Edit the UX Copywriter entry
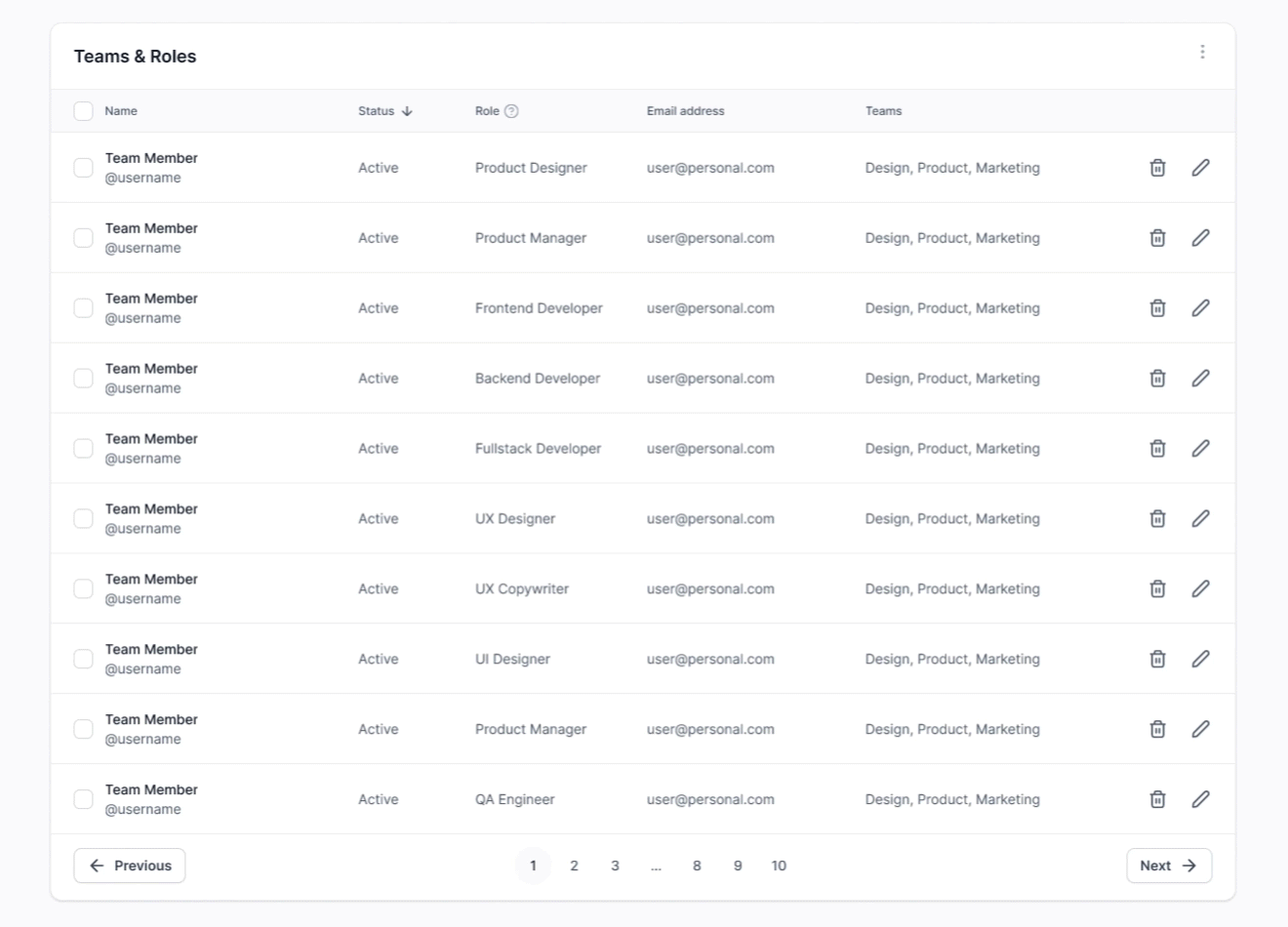Screen dimensions: 1288x927 click(x=1200, y=589)
